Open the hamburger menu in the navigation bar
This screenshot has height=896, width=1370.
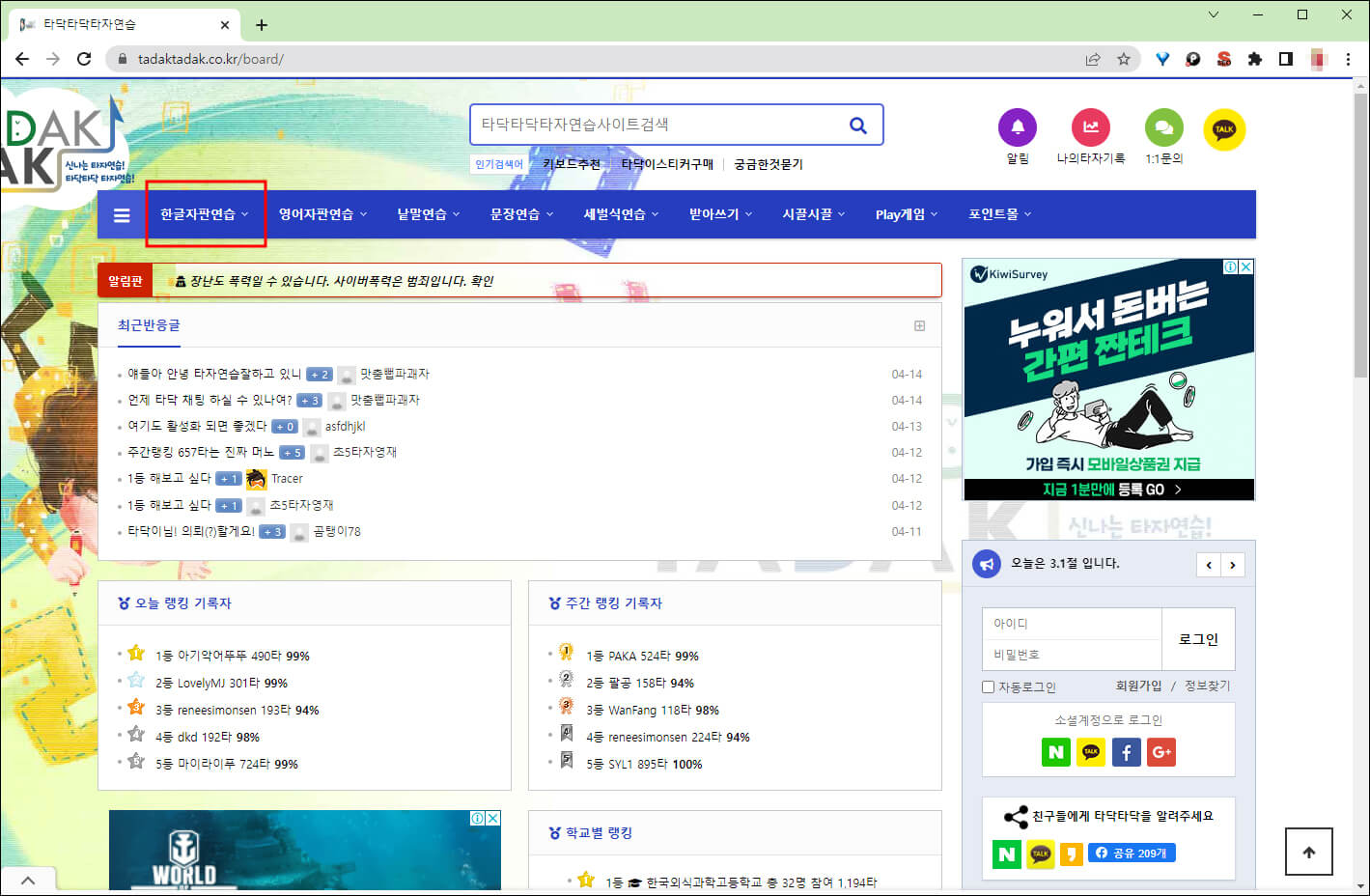[122, 214]
